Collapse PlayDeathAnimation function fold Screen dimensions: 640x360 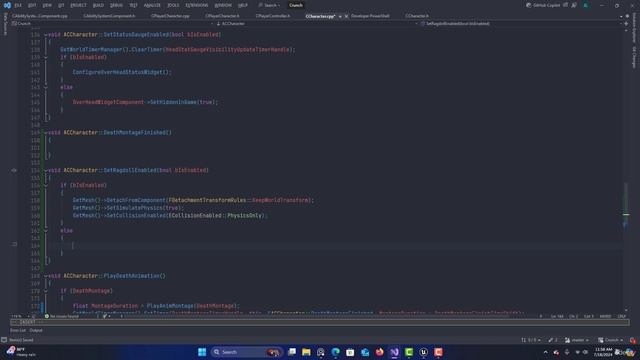[x=46, y=276]
